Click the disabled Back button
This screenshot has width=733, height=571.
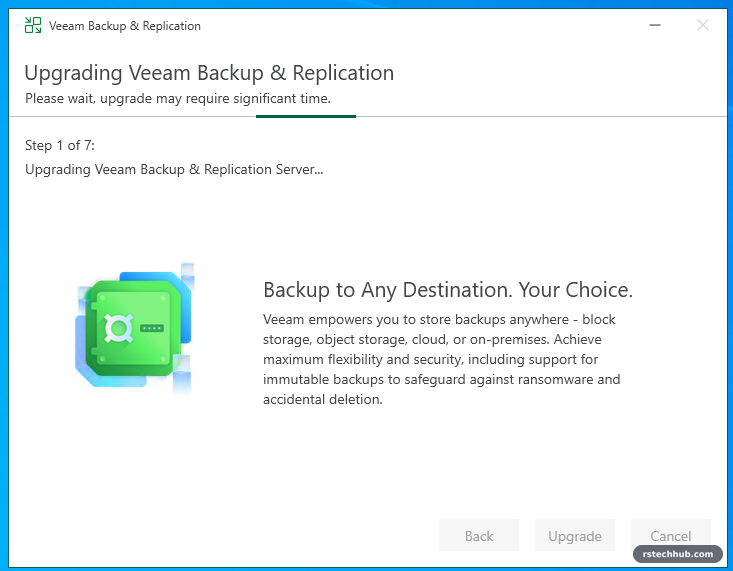tap(479, 535)
